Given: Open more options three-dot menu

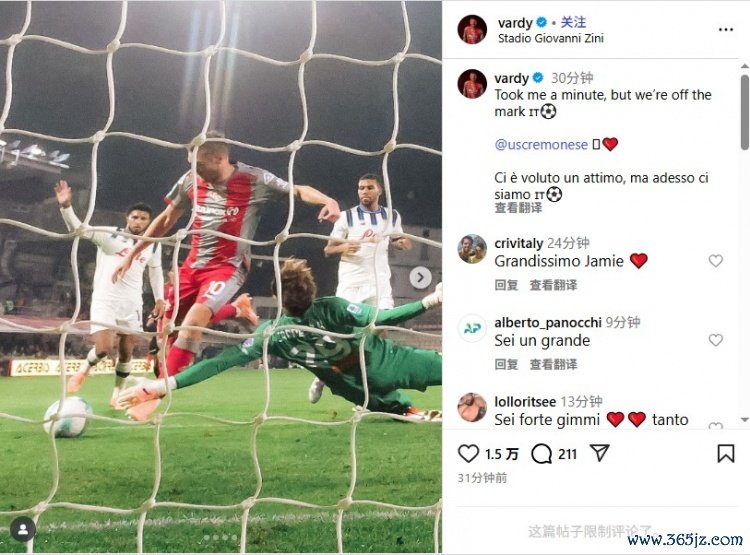Looking at the screenshot, I should click(726, 30).
